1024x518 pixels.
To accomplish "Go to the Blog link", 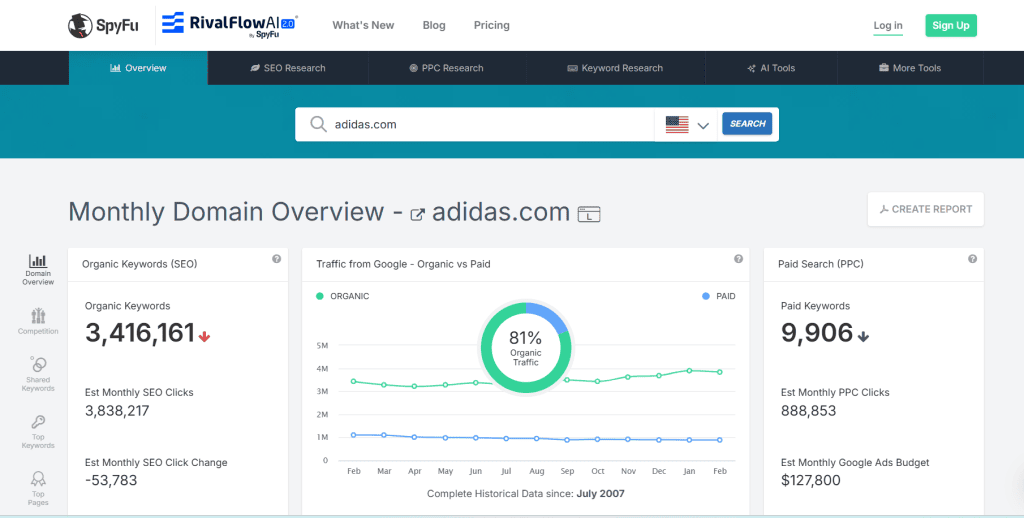I will coord(434,25).
